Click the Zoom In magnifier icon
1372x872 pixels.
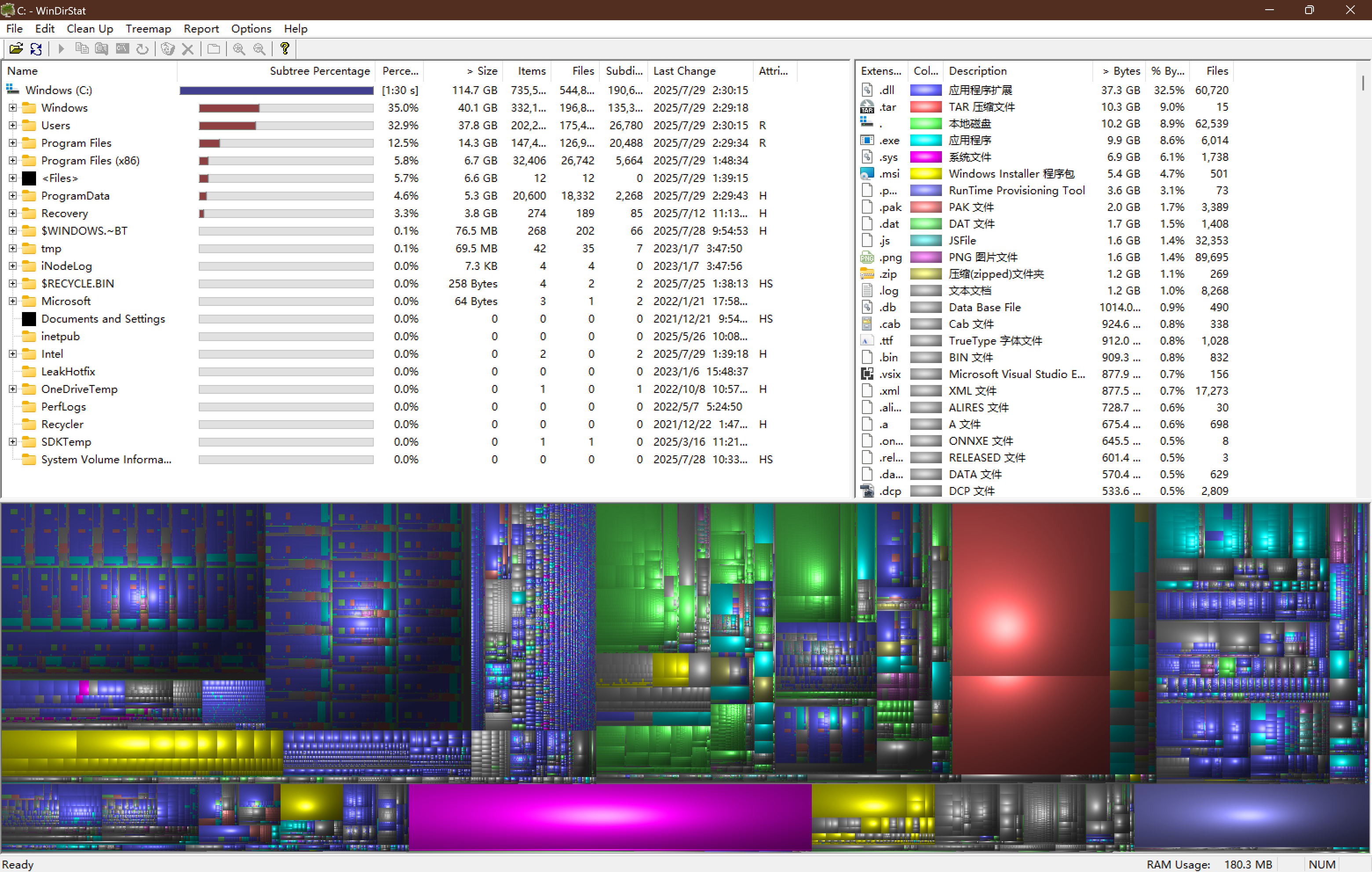point(239,49)
